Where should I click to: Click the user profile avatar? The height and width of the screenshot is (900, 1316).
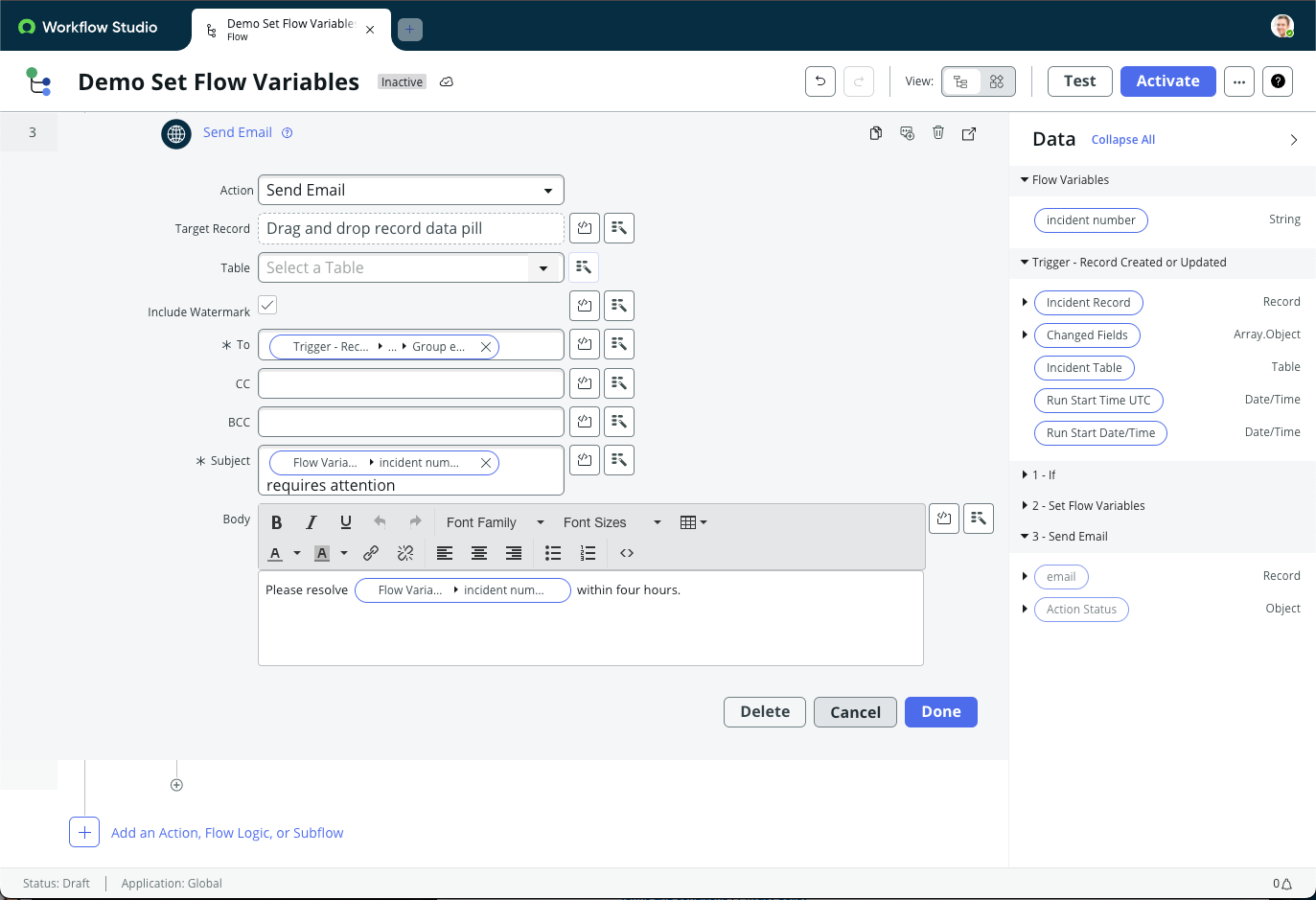[1282, 26]
